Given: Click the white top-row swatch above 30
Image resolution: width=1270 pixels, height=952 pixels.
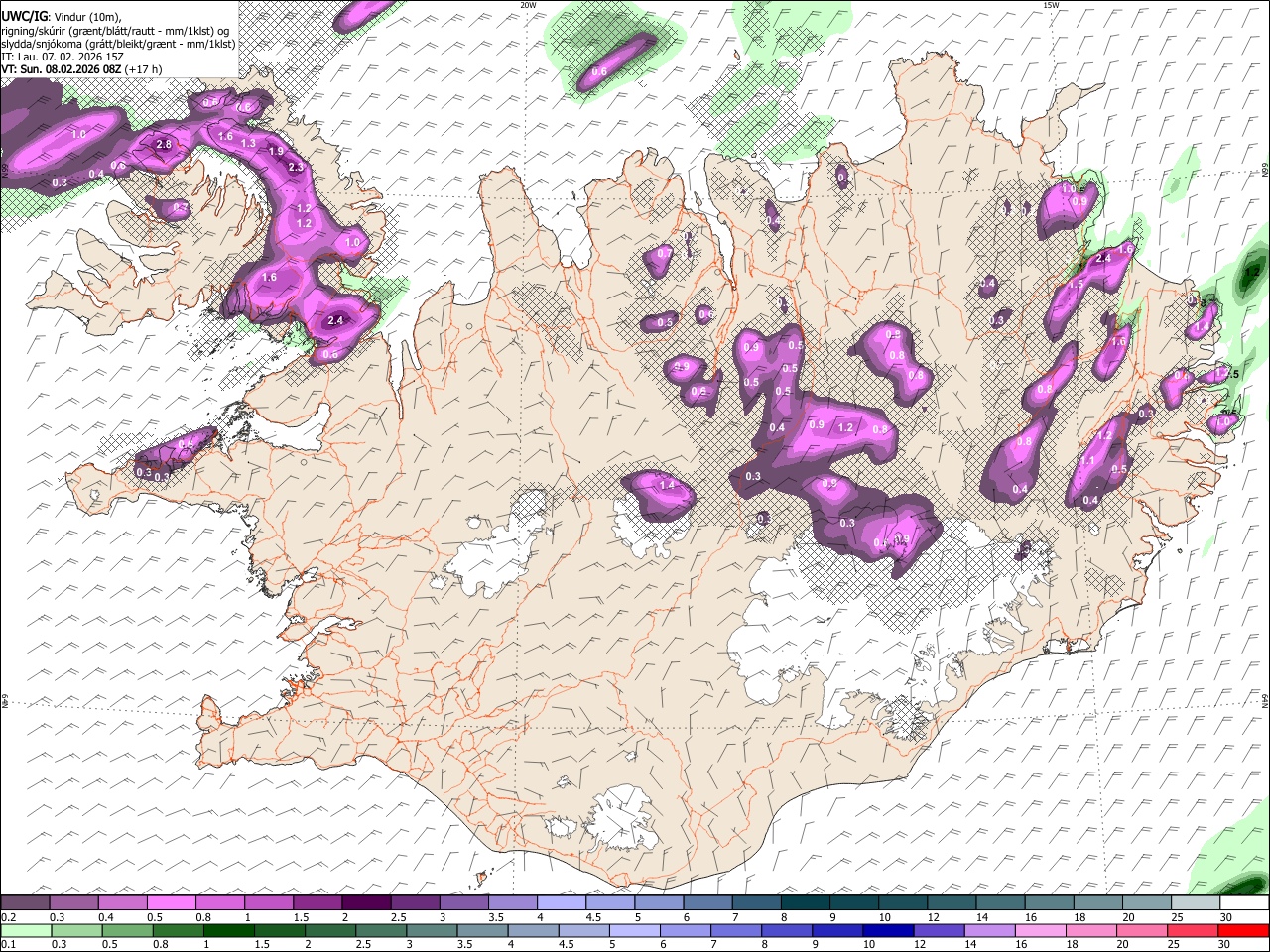Looking at the screenshot, I should pos(1242,903).
